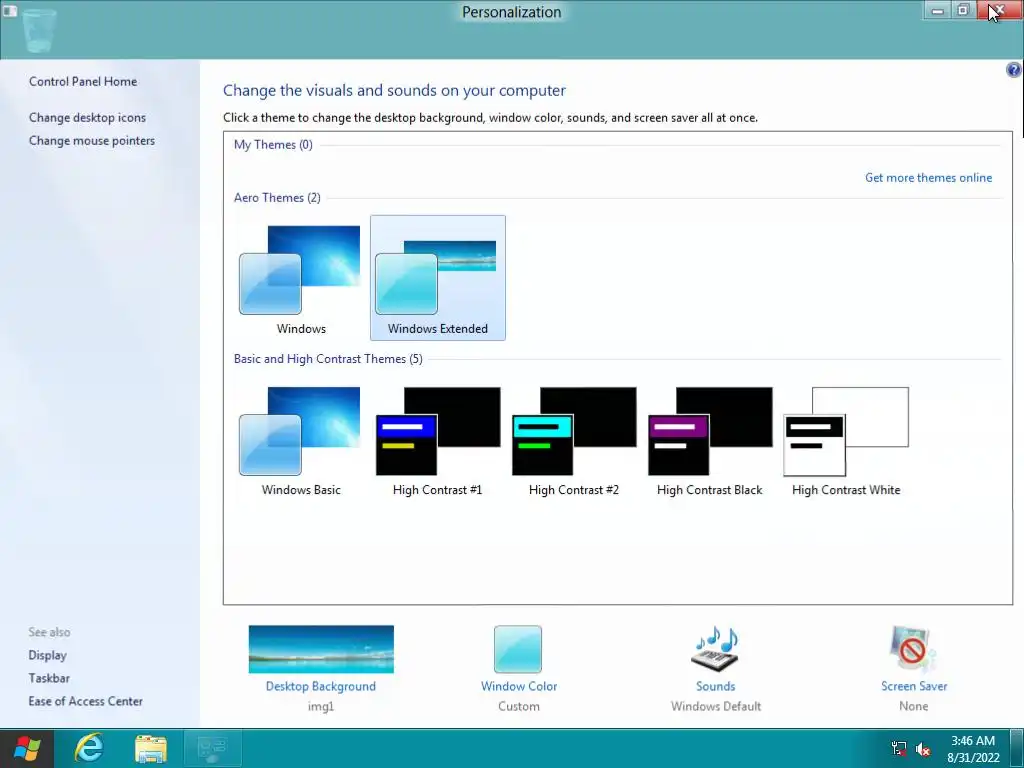1024x768 pixels.
Task: Minimize the Personalization window
Action: (x=937, y=10)
